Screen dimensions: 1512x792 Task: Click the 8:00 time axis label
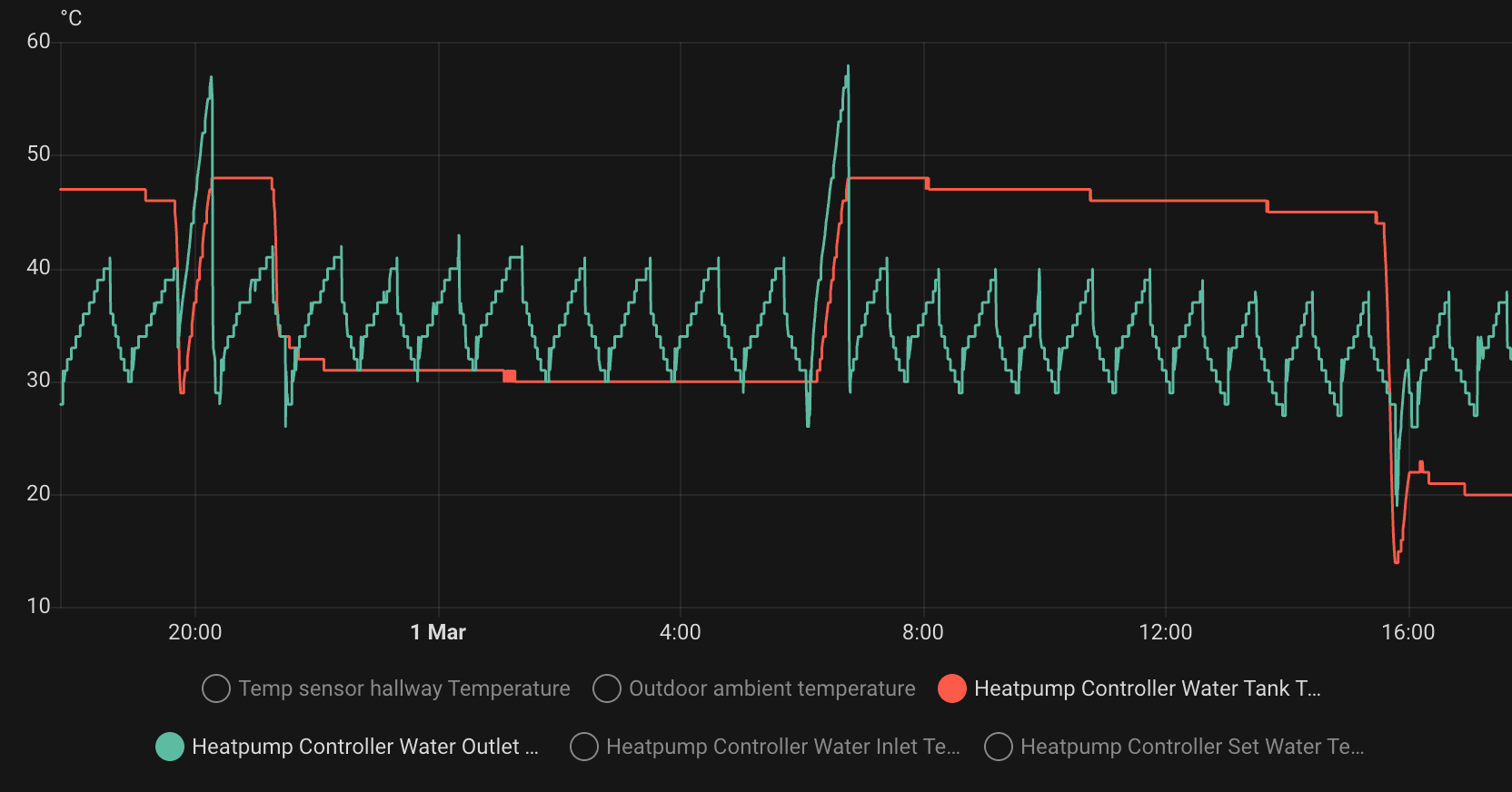[922, 632]
